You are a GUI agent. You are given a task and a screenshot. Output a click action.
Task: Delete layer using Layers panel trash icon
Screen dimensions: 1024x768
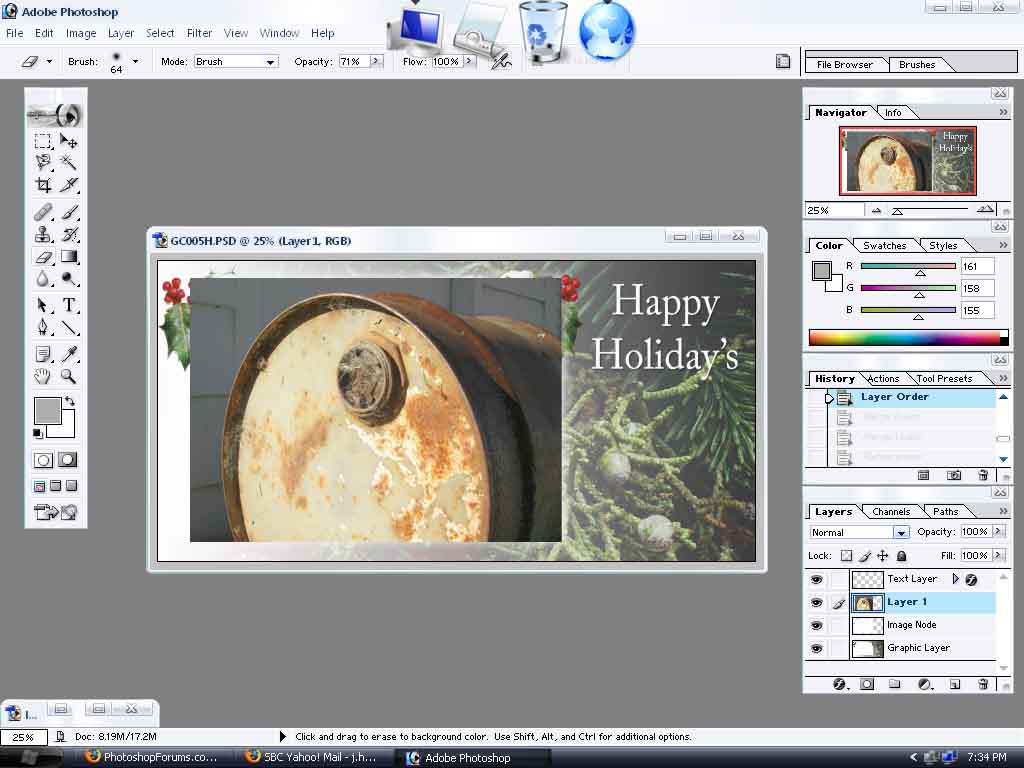click(983, 684)
